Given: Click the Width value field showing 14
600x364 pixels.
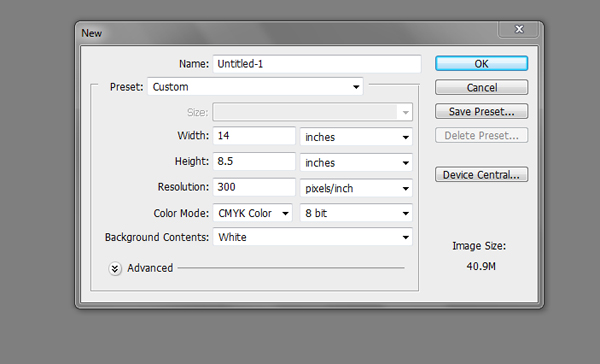Looking at the screenshot, I should point(254,136).
